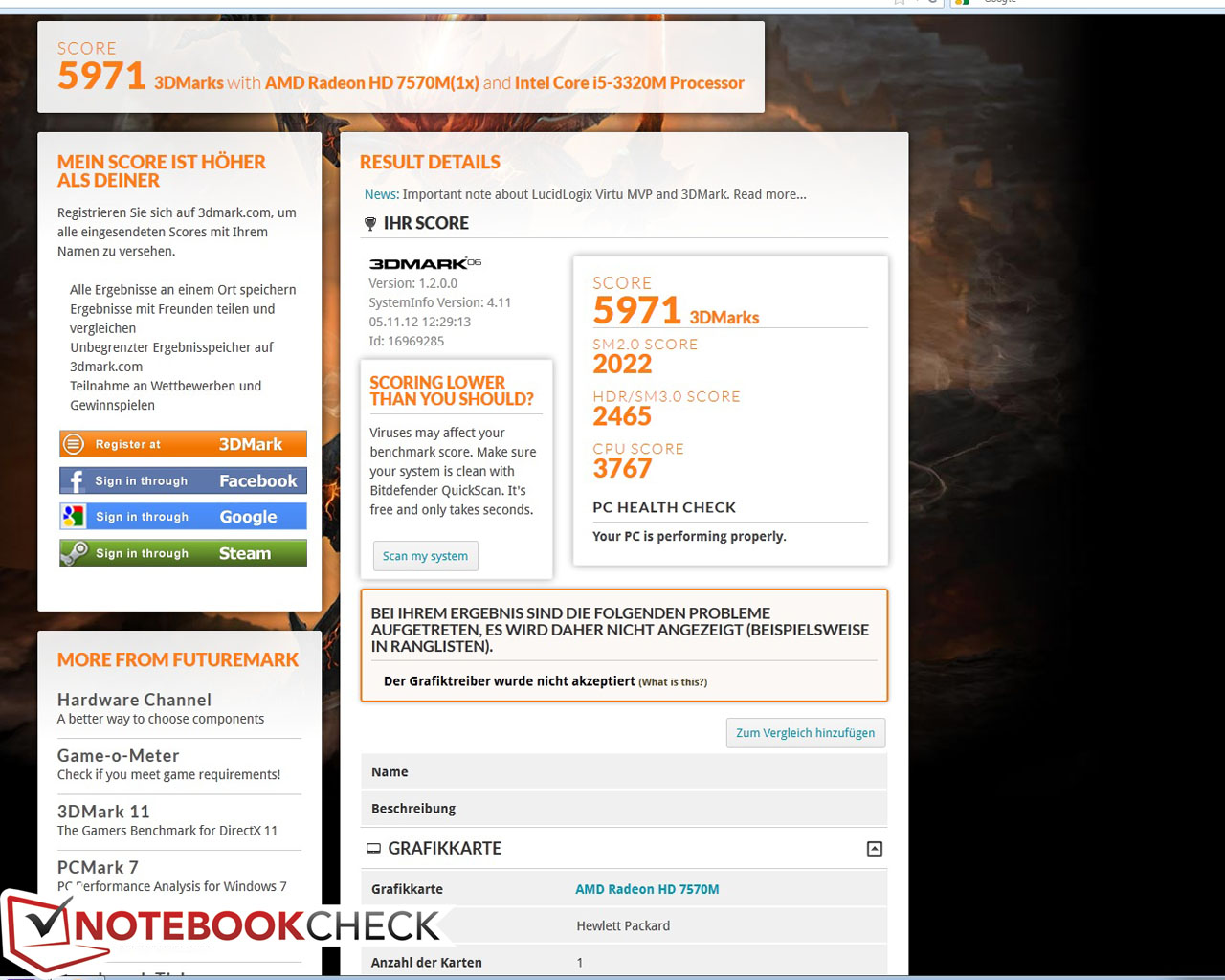The width and height of the screenshot is (1225, 980).
Task: Sign in through Facebook
Action: click(x=183, y=480)
